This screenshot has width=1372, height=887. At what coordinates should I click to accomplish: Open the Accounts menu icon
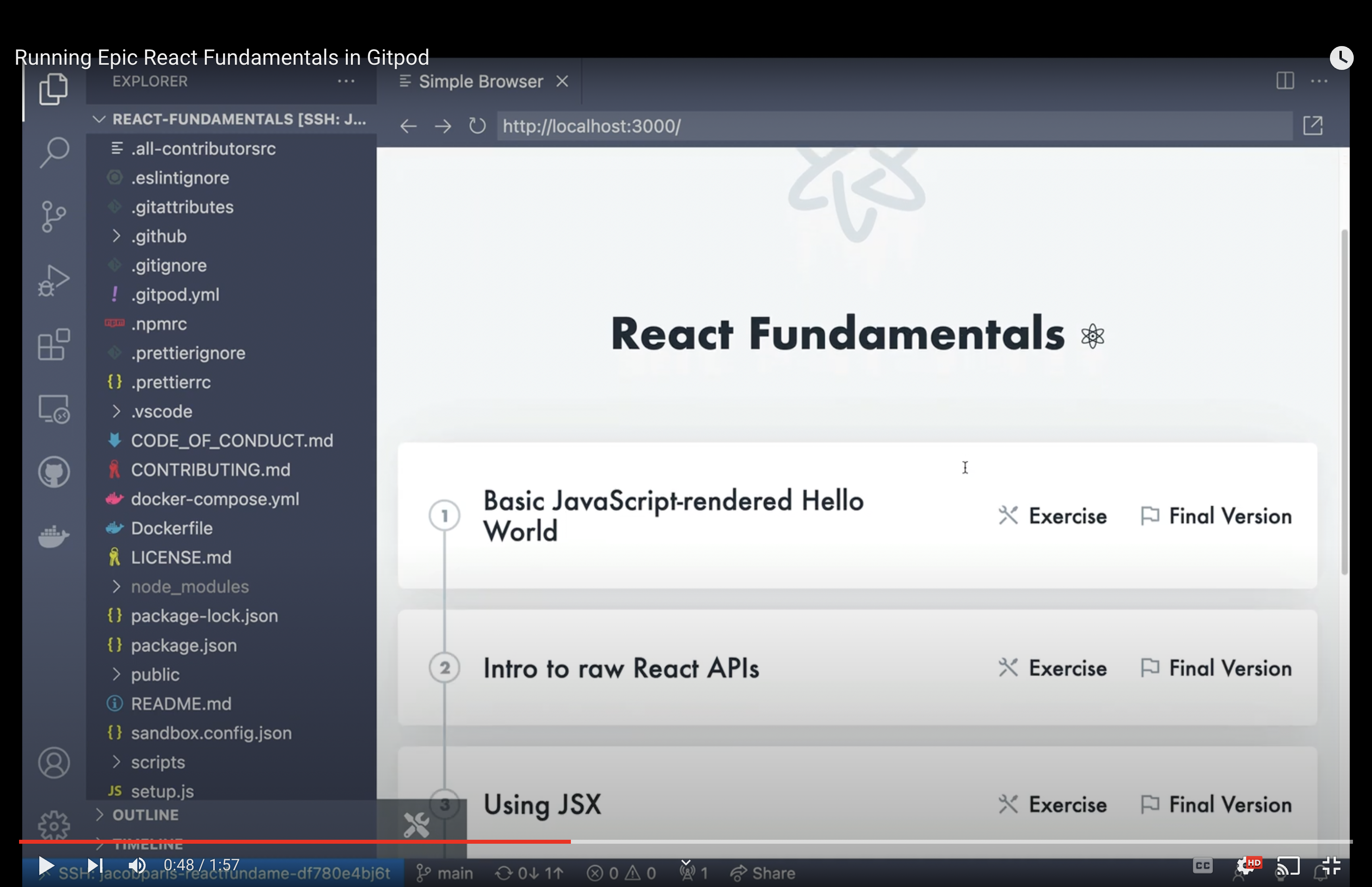[54, 763]
